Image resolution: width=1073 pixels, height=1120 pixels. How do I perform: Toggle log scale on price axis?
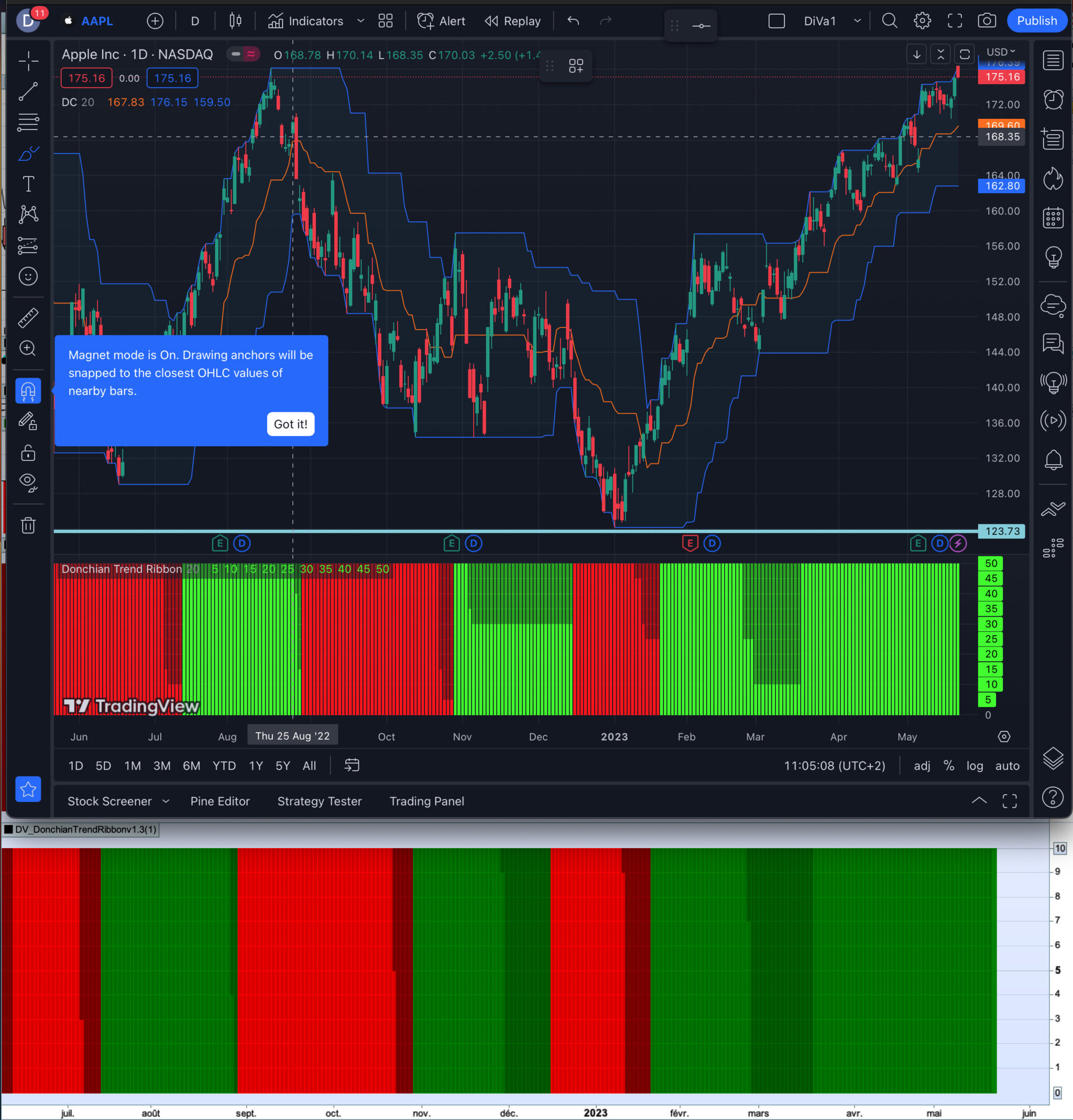(974, 766)
